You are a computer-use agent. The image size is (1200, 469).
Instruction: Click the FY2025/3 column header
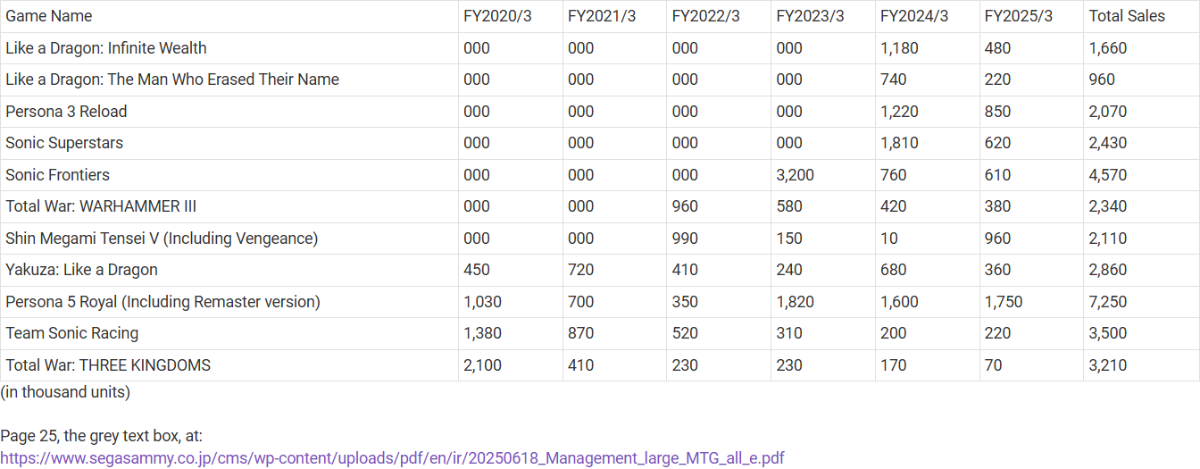click(1018, 16)
